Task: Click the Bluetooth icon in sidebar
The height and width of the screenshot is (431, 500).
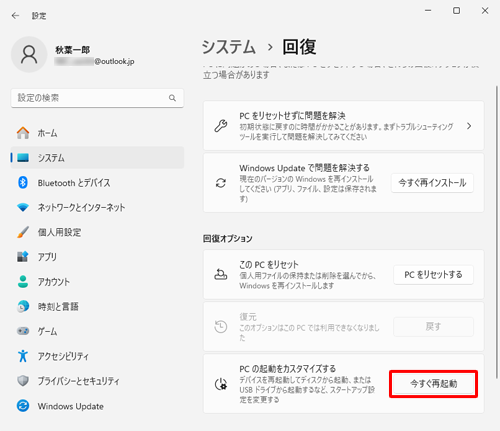Action: pyautogui.click(x=23, y=183)
